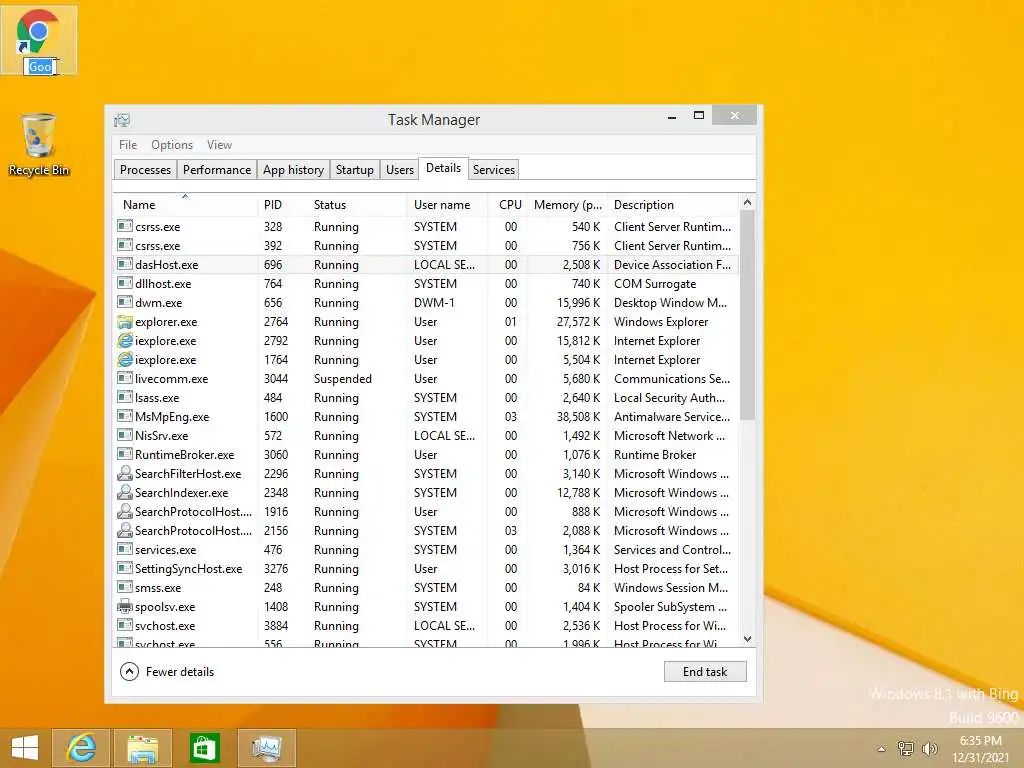Click the Suspended status of livecomm.exe
The height and width of the screenshot is (768, 1024).
pyautogui.click(x=342, y=379)
